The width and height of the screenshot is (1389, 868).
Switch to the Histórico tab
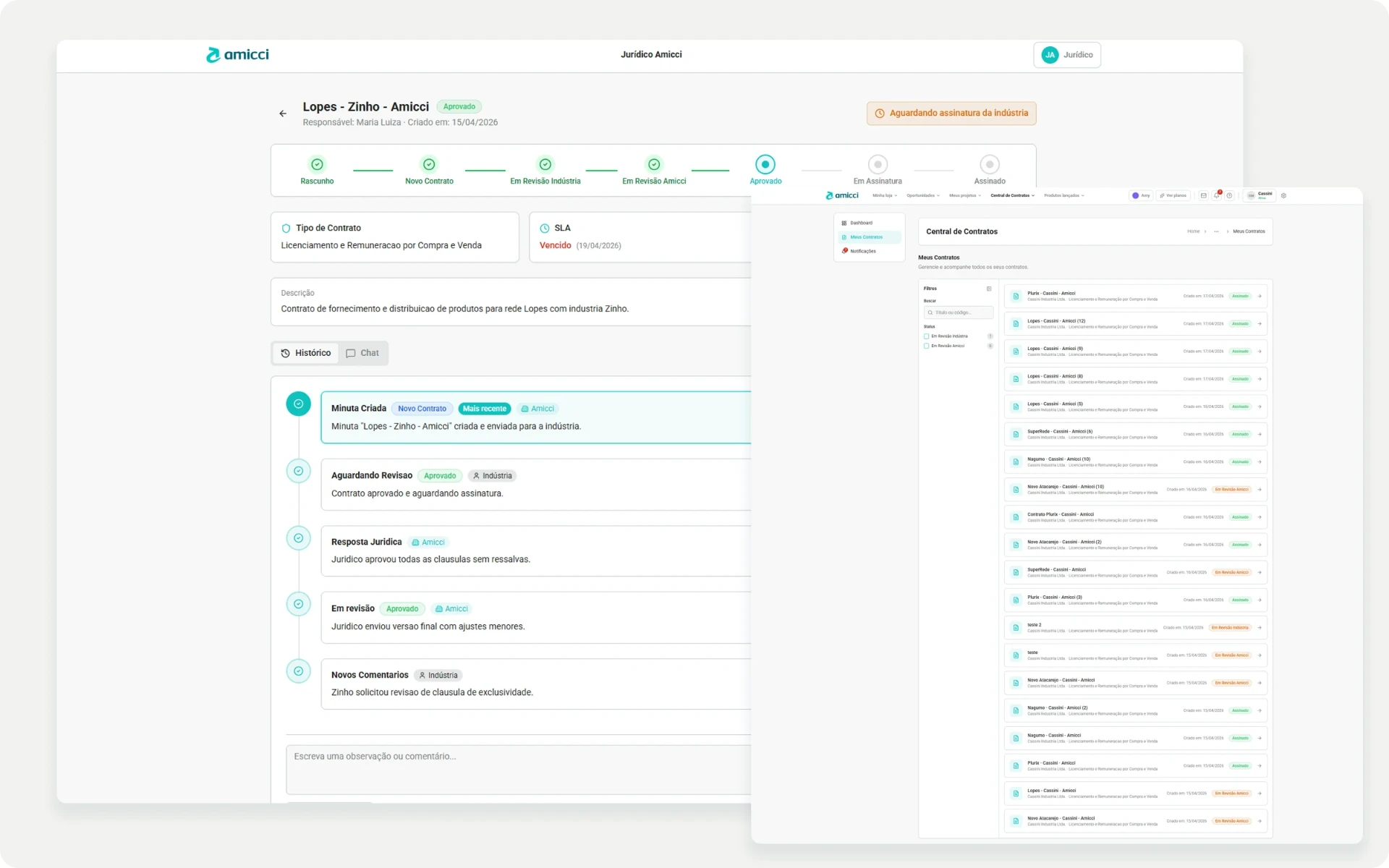305,353
